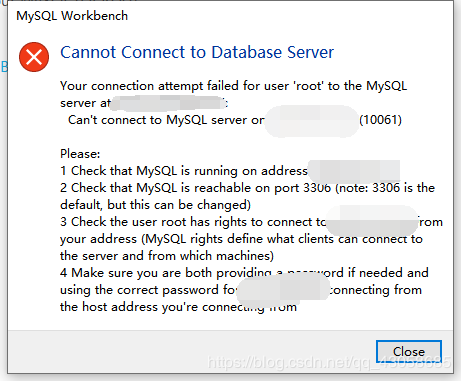The height and width of the screenshot is (381, 461).
Task: Click 'the server and from which machines)' line
Action: [167, 256]
